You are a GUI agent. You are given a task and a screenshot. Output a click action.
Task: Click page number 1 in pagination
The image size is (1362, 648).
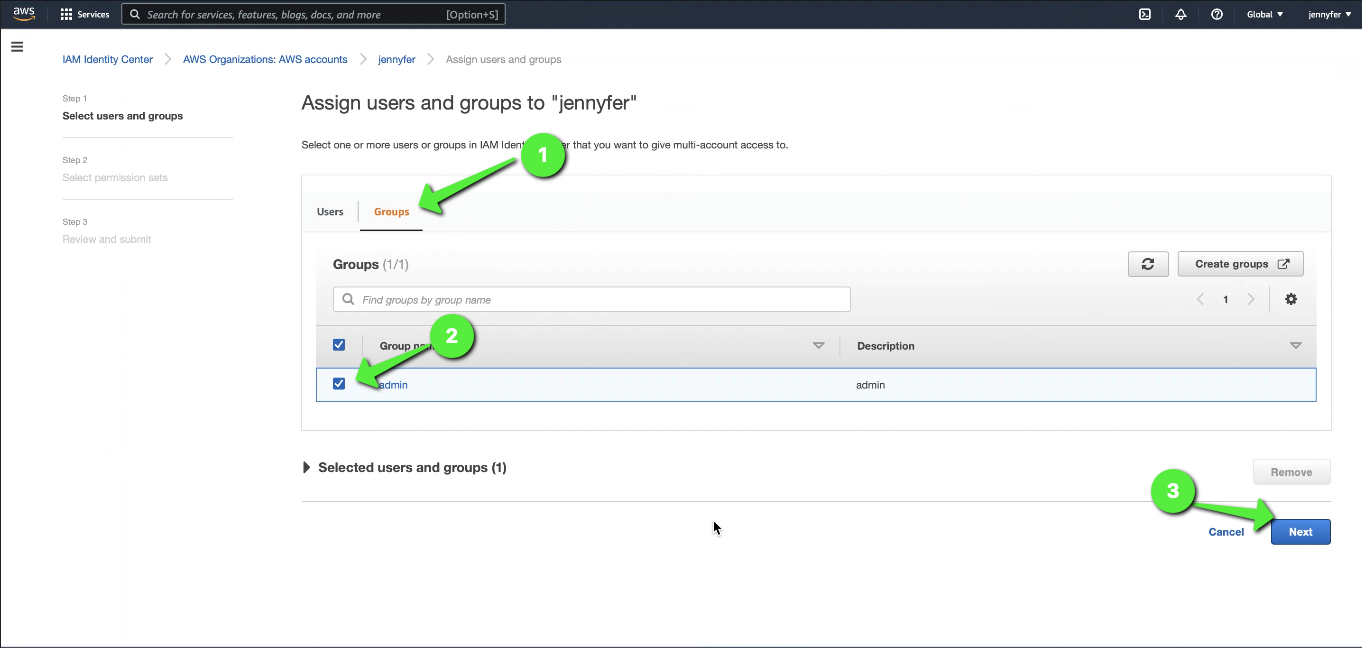click(x=1226, y=299)
